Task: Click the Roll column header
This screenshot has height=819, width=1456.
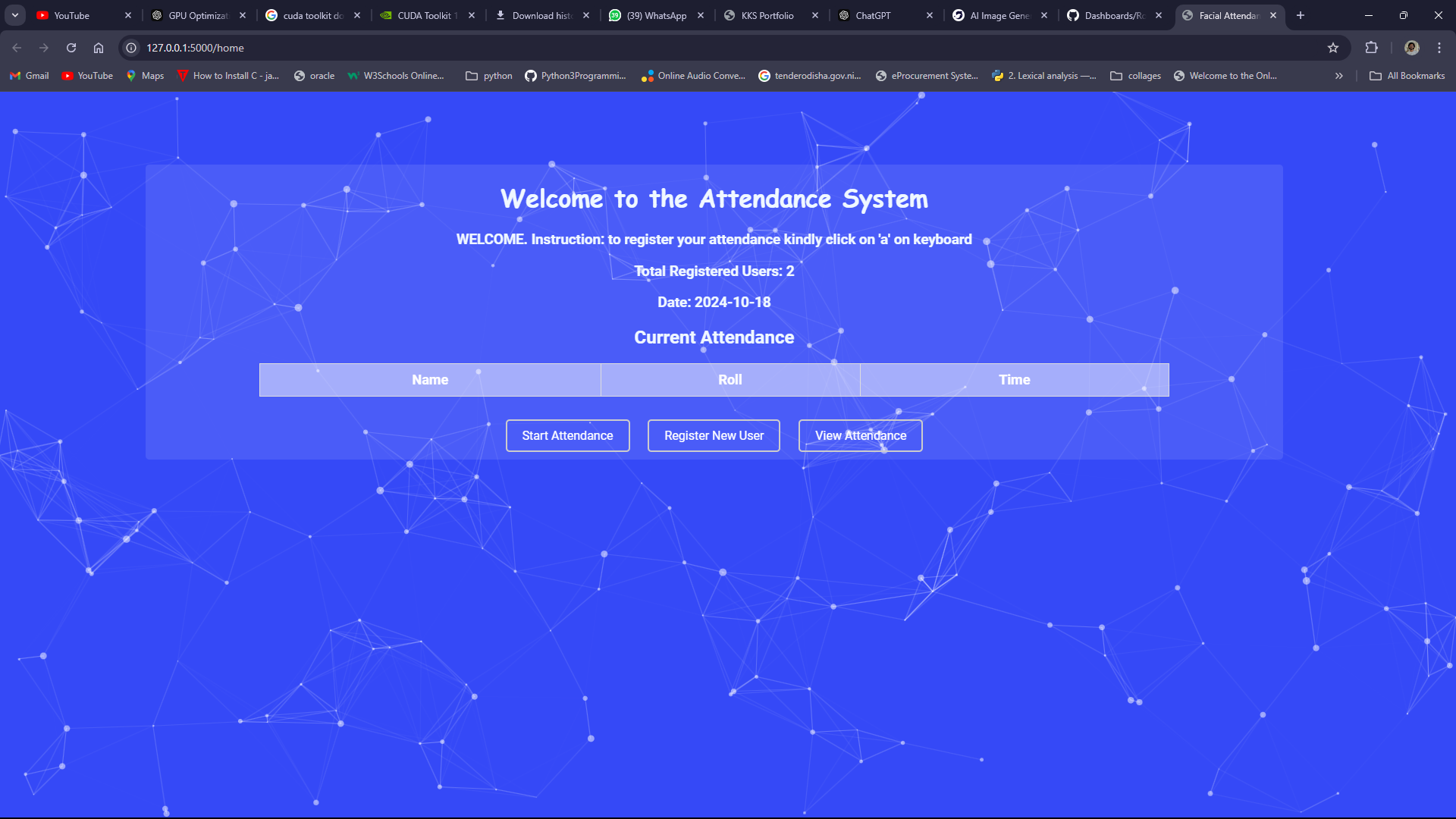Action: pos(730,380)
